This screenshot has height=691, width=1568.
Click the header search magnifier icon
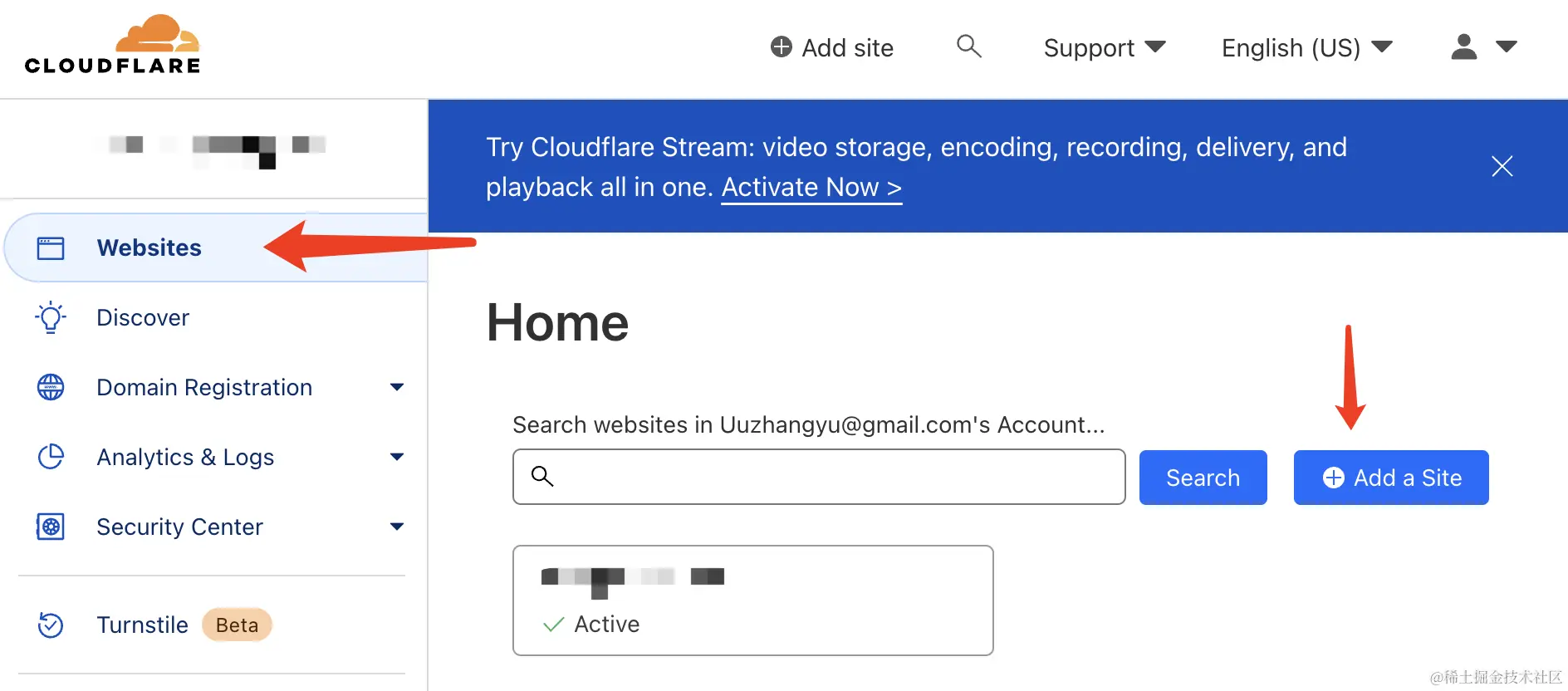pos(968,47)
